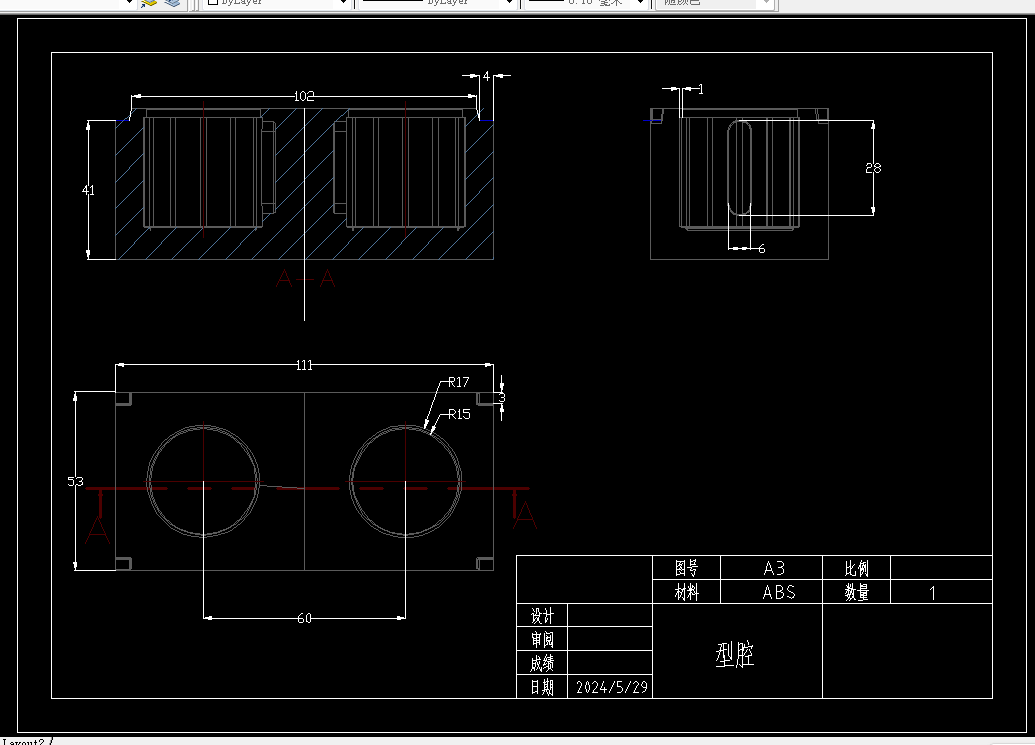Viewport: 1035px width, 745px height.
Task: Open the lineweight 毫米 dropdown arrow
Action: click(640, 3)
